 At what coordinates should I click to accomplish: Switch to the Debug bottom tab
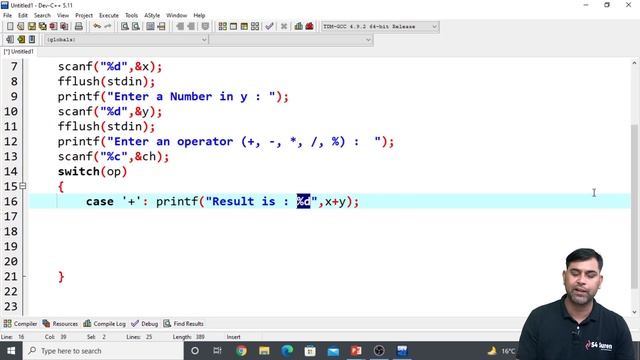pos(145,324)
